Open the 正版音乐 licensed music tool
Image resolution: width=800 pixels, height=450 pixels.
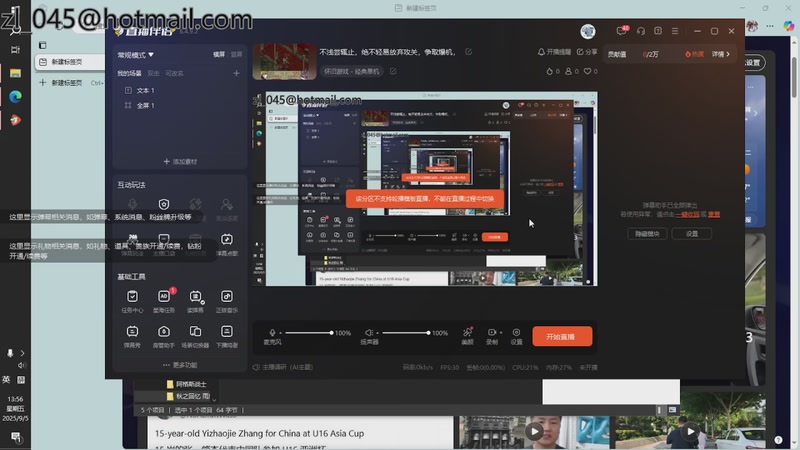click(227, 301)
